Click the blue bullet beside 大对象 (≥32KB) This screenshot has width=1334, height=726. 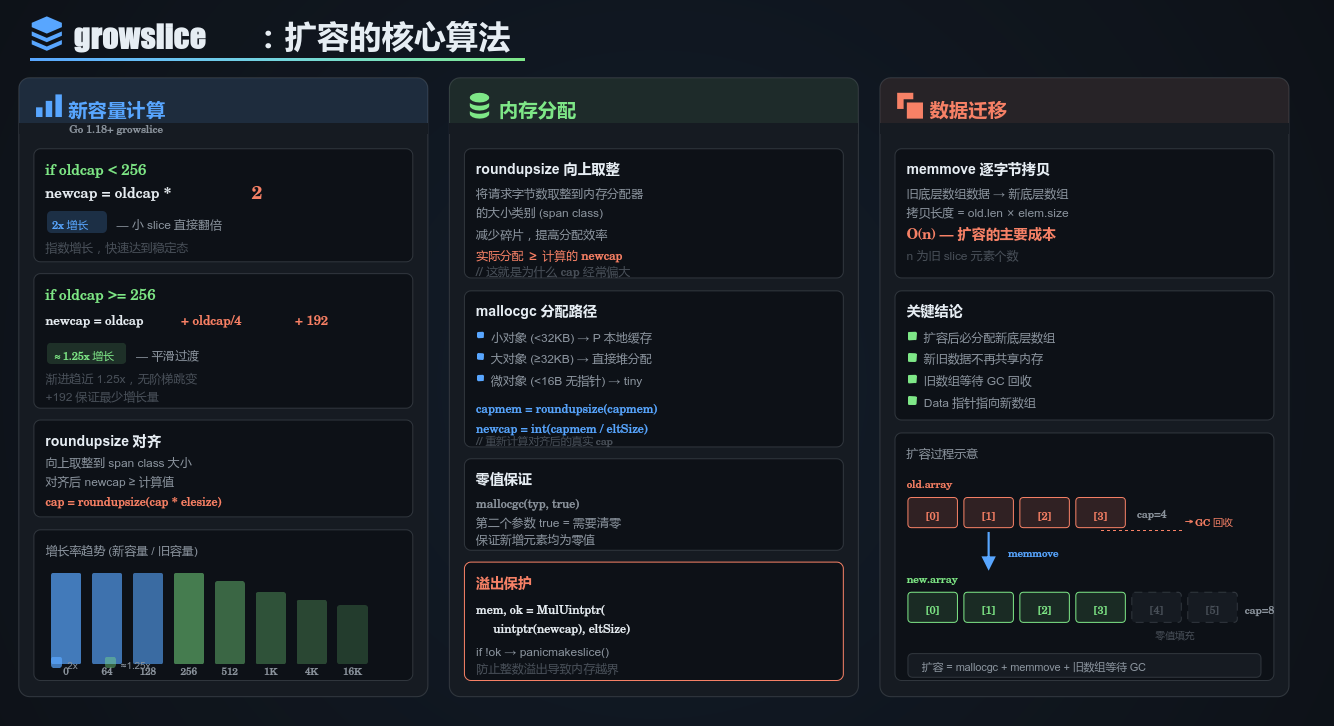[x=481, y=356]
